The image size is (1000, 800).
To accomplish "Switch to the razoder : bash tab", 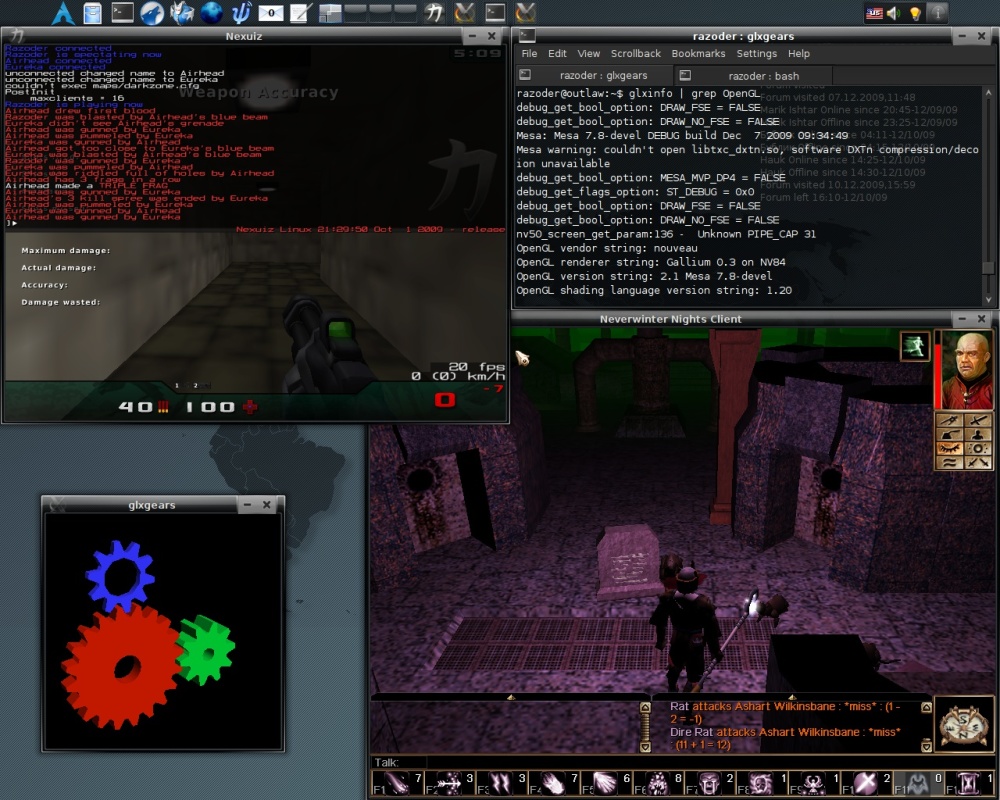I will (x=753, y=76).
